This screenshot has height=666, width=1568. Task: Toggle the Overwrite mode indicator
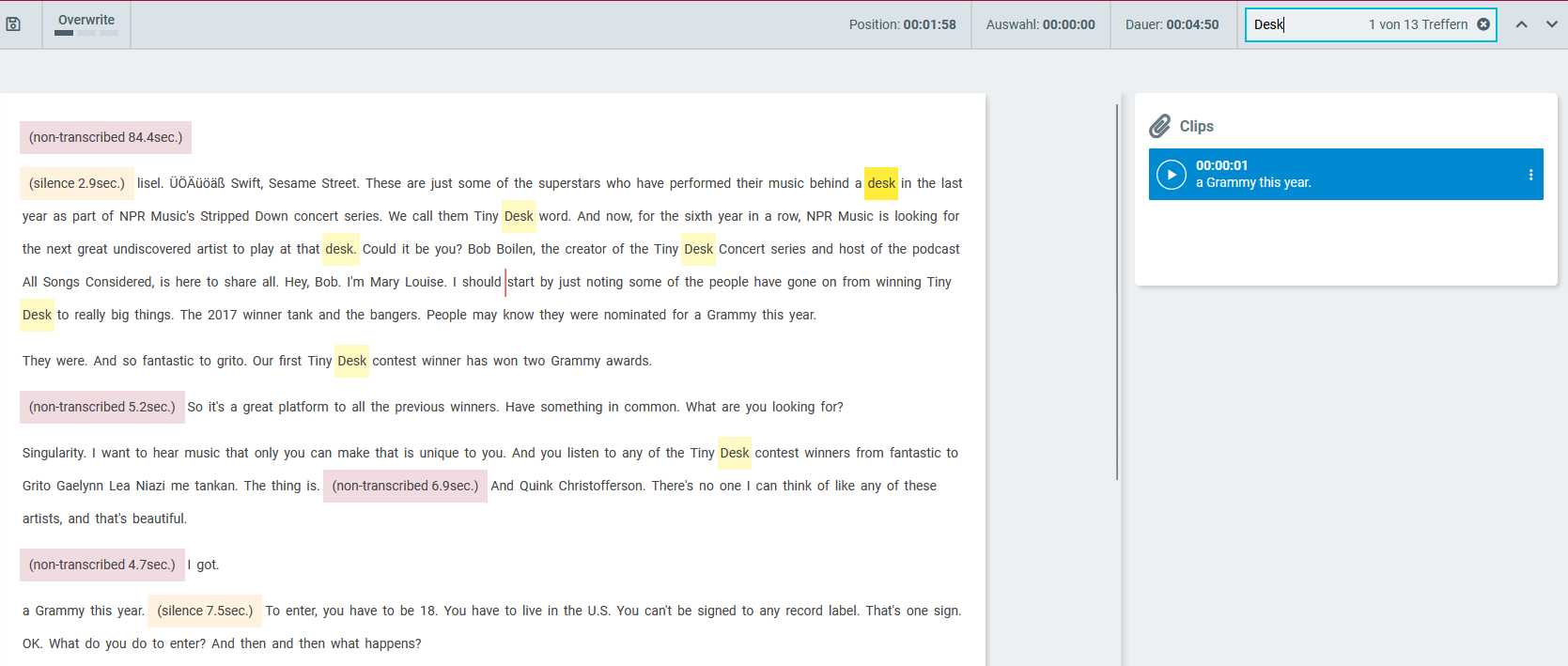click(85, 24)
